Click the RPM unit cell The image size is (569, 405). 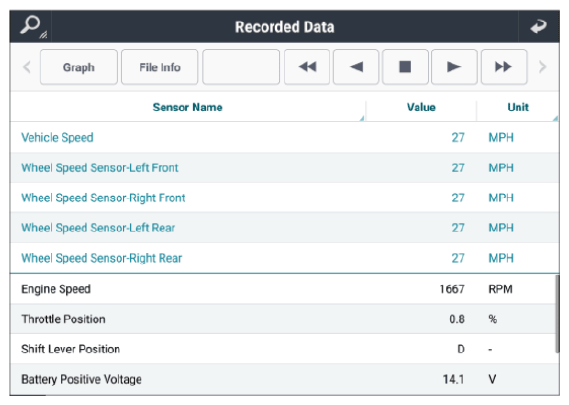(x=500, y=289)
